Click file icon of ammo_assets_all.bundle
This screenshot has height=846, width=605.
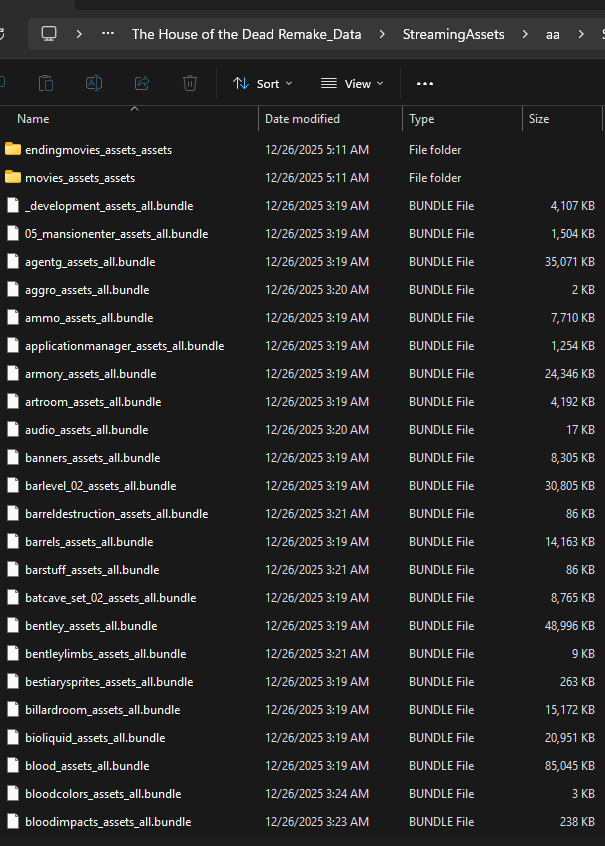pyautogui.click(x=13, y=318)
